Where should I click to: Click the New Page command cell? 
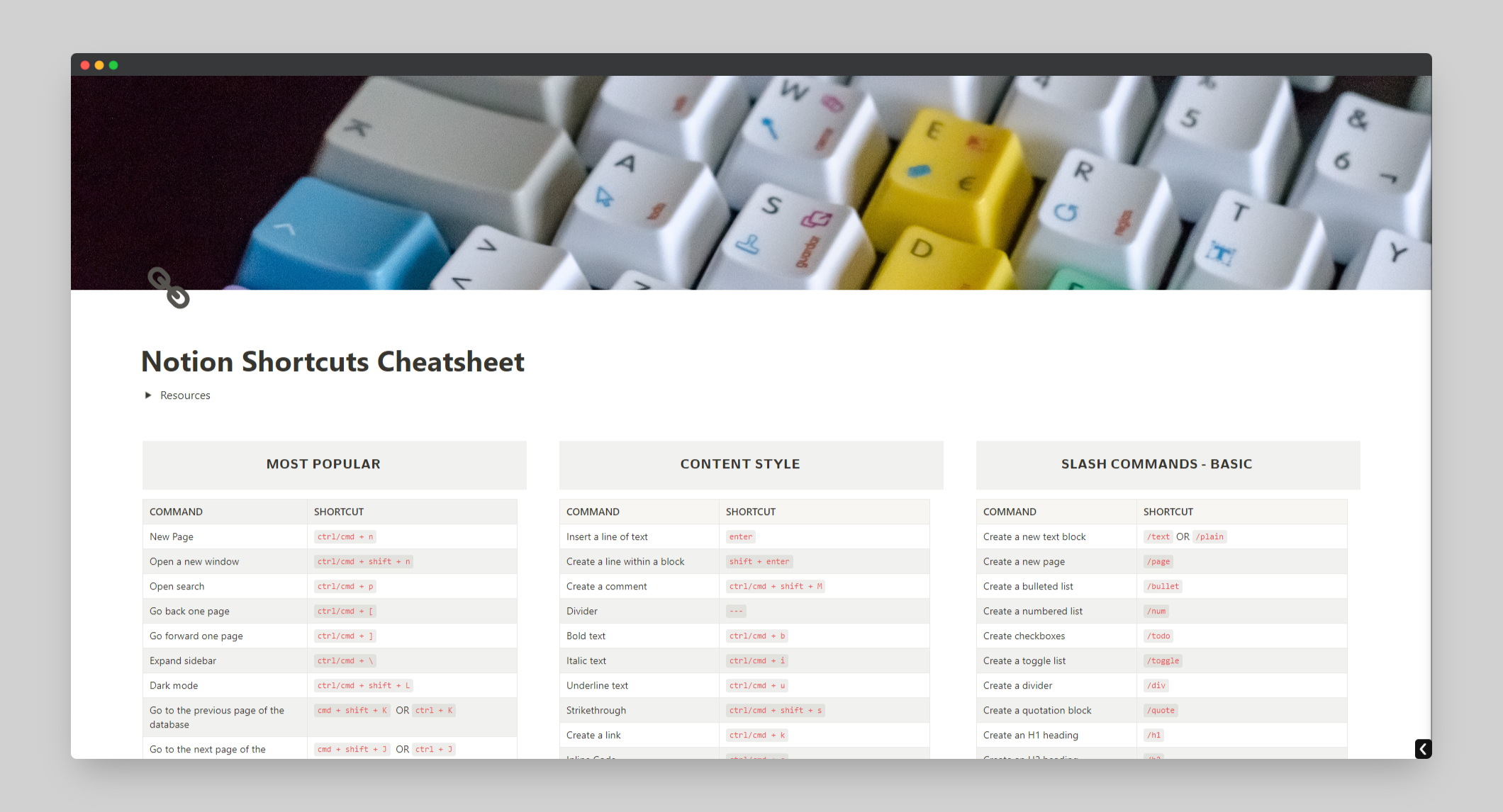tap(171, 536)
